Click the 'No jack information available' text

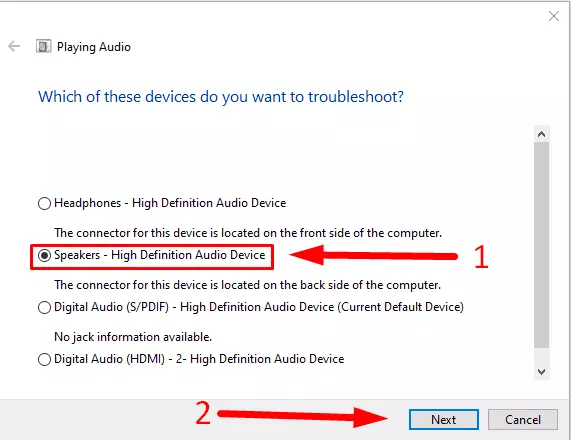[133, 337]
